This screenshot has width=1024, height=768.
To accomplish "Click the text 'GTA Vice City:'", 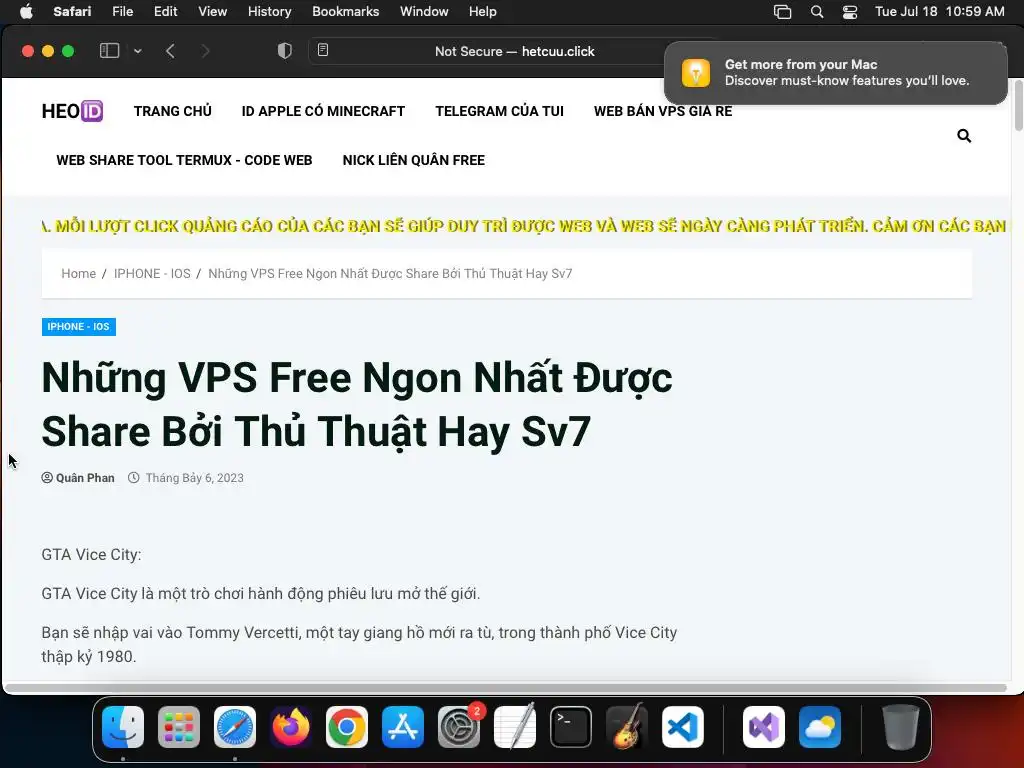I will [x=91, y=554].
